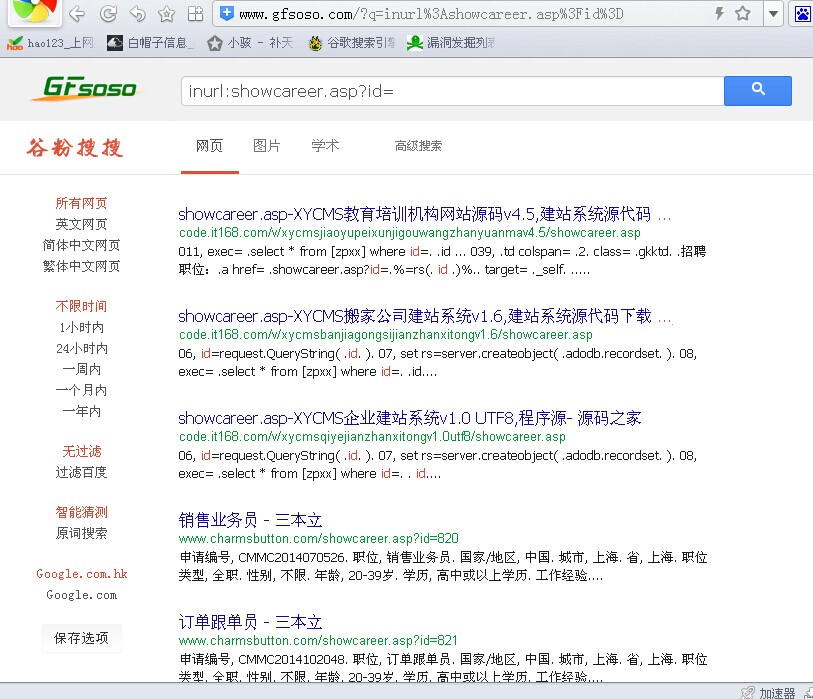
Task: Open the xycmsjiaoyupeixun green URL
Action: coord(410,233)
